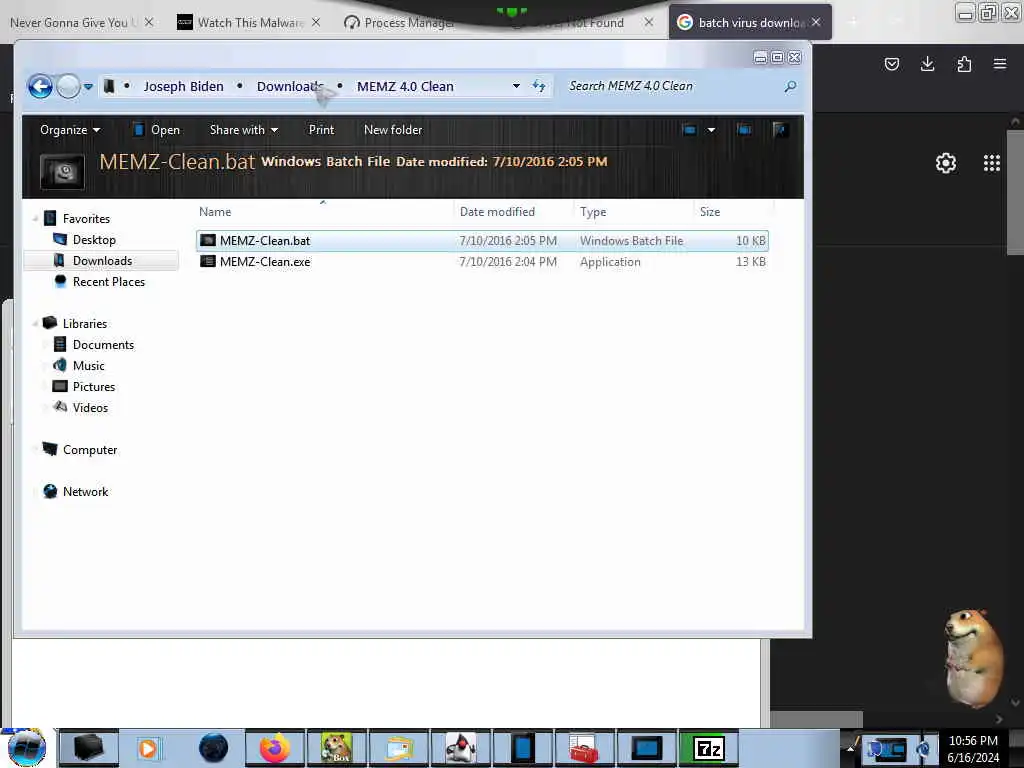
Task: Open the Google apps grid icon
Action: click(992, 163)
